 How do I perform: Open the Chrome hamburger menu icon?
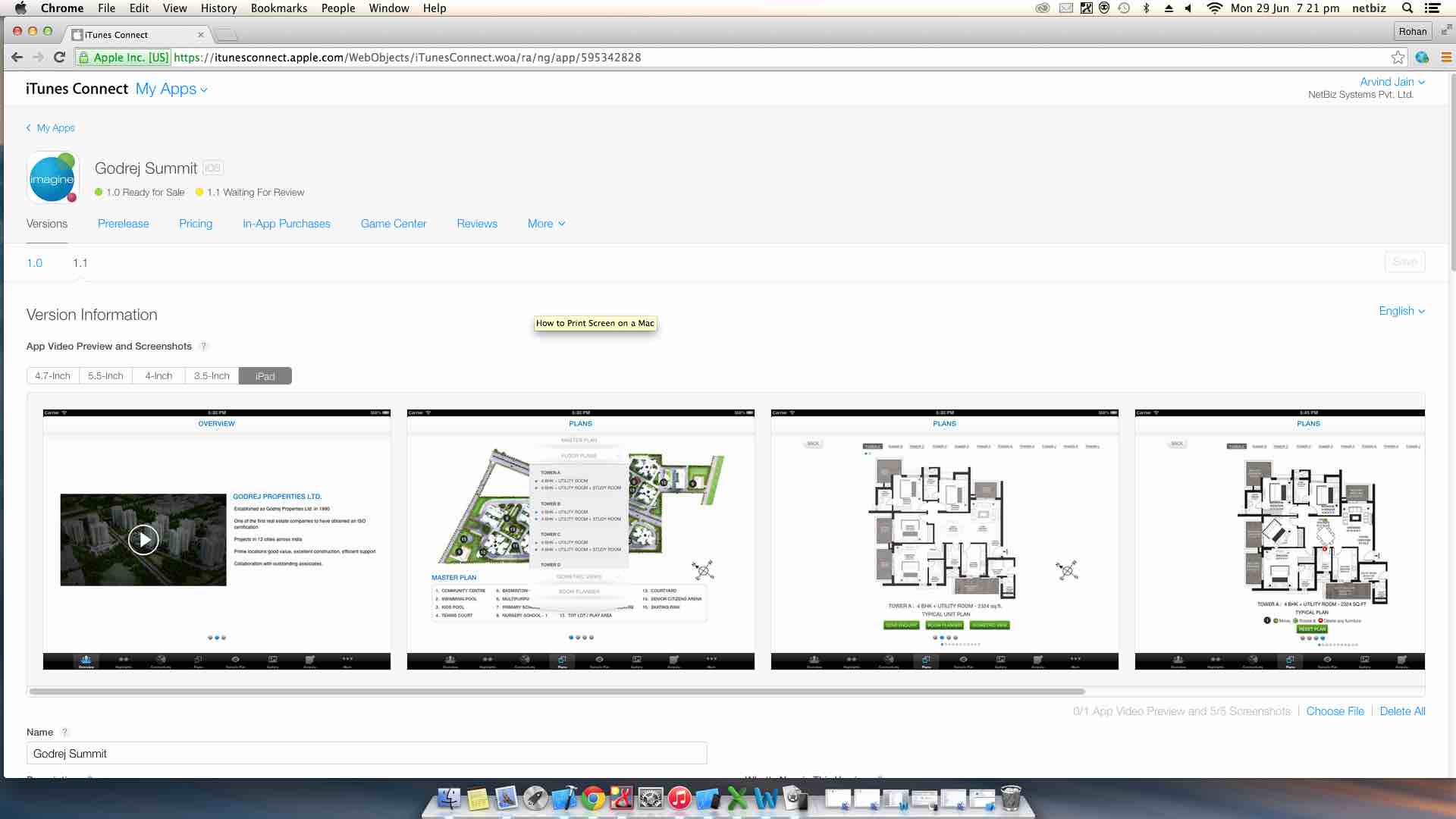click(x=1445, y=58)
